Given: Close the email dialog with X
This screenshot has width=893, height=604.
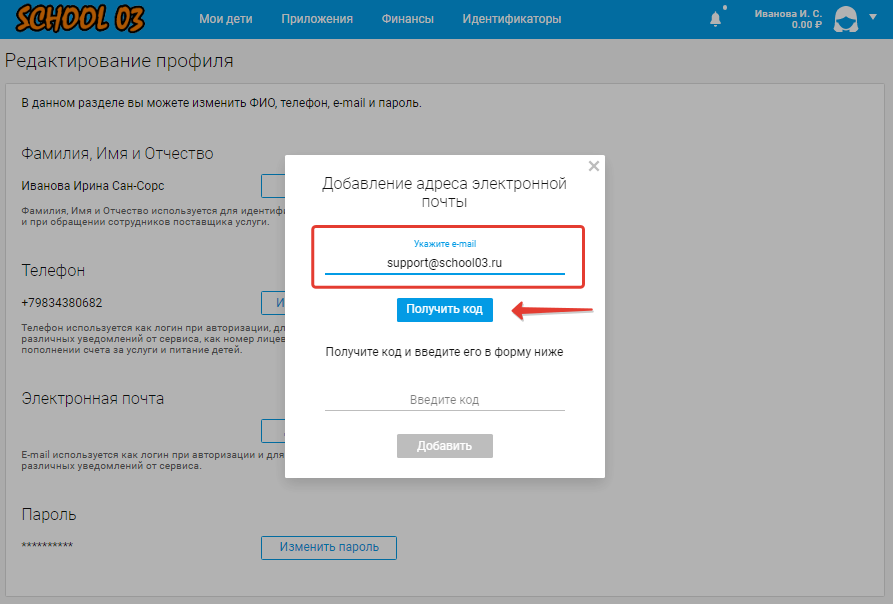Looking at the screenshot, I should point(594,166).
